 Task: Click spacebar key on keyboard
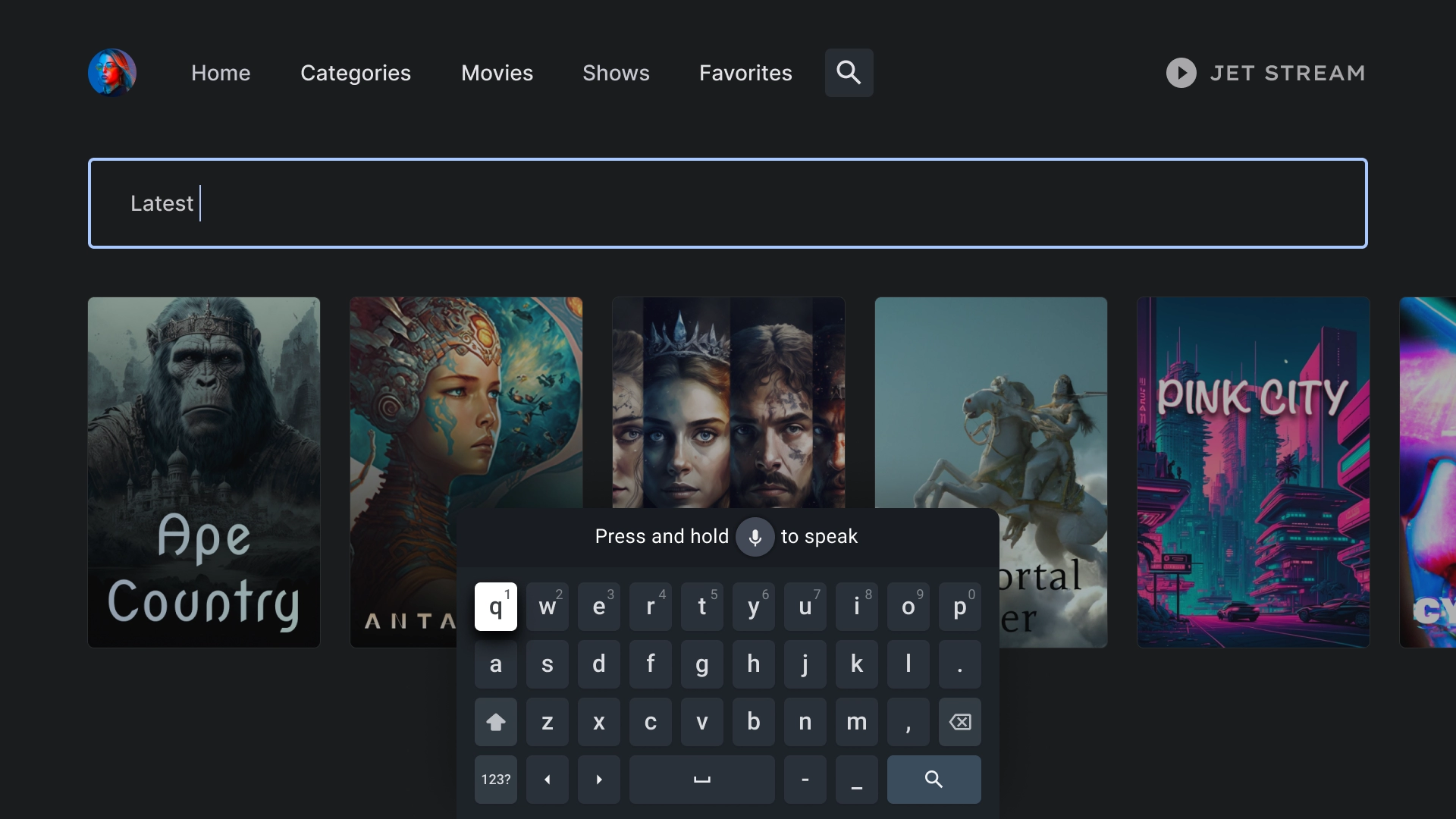click(x=701, y=779)
